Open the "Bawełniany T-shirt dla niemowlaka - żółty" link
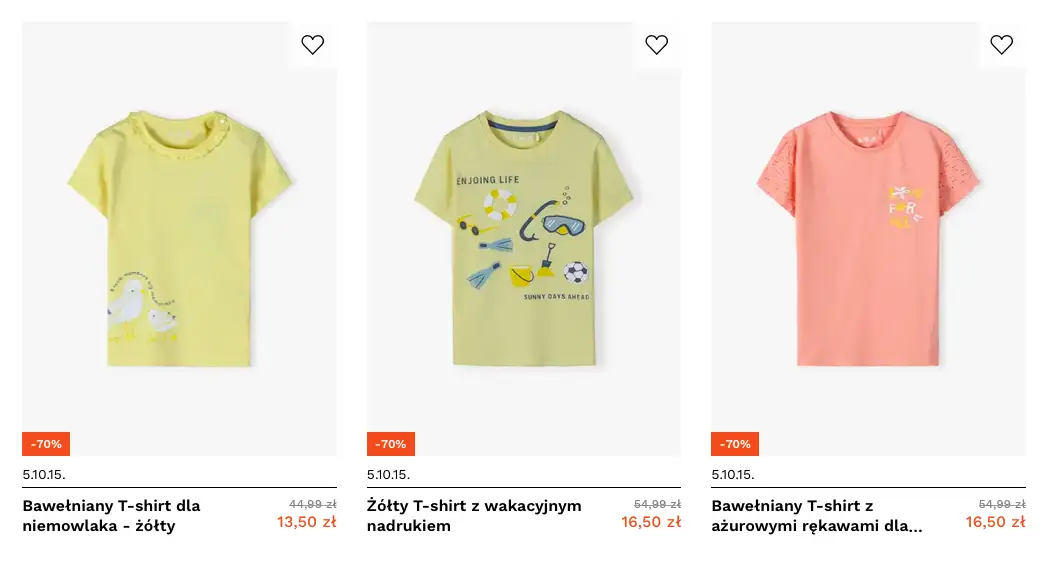The height and width of the screenshot is (578, 1055). [112, 516]
